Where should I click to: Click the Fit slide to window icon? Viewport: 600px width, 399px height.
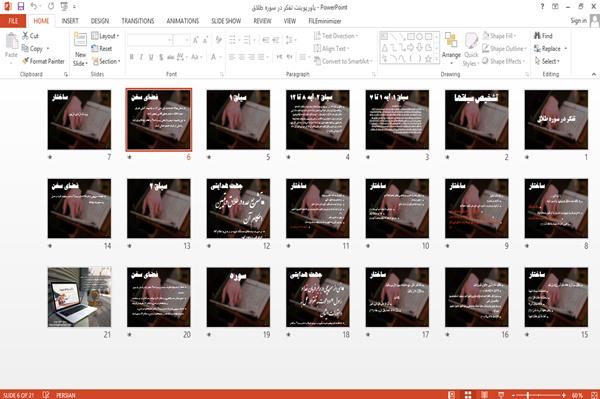[x=594, y=395]
